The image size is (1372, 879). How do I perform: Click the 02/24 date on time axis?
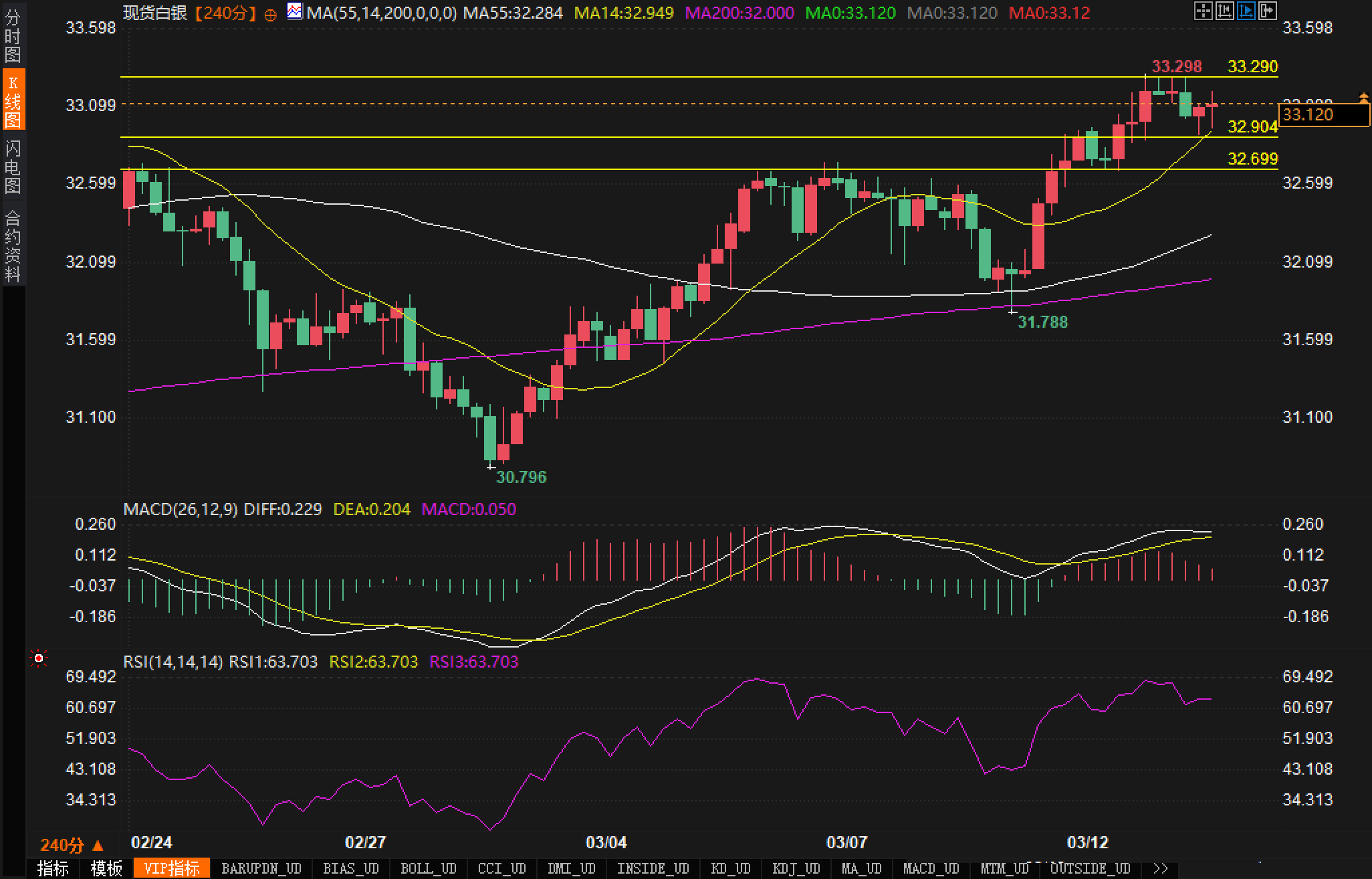[x=152, y=842]
